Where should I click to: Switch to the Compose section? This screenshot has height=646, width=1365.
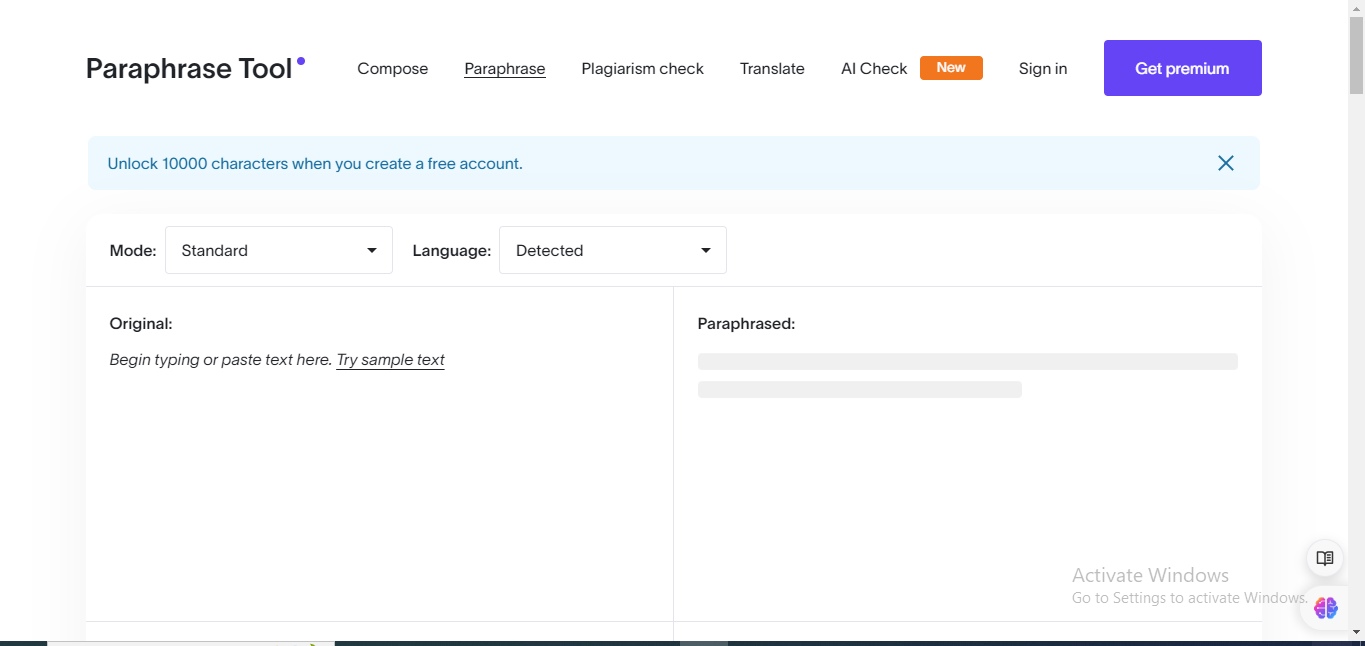[x=392, y=68]
